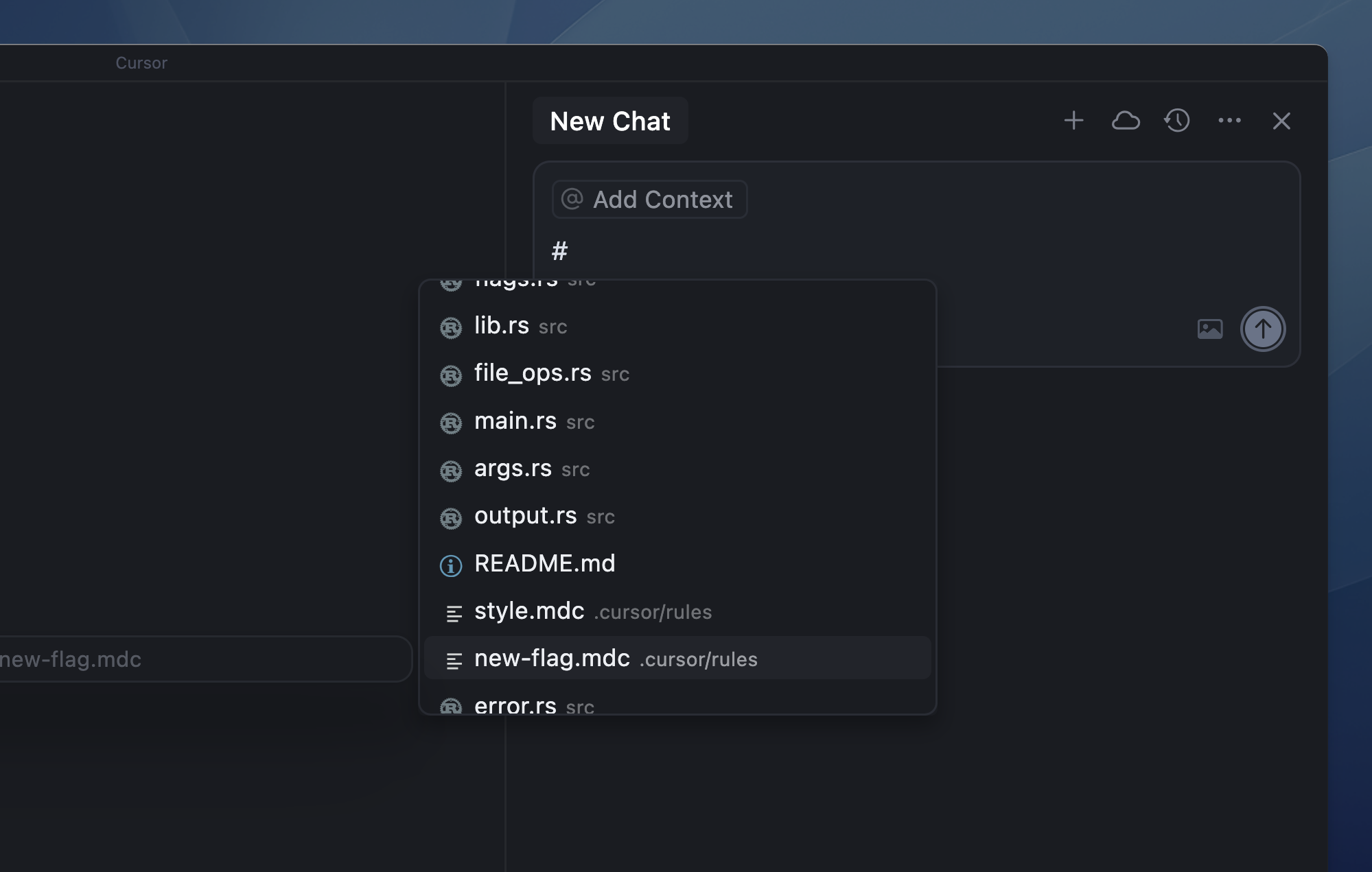Pick args.rs in the suggestion list
The width and height of the screenshot is (1372, 872).
click(677, 469)
